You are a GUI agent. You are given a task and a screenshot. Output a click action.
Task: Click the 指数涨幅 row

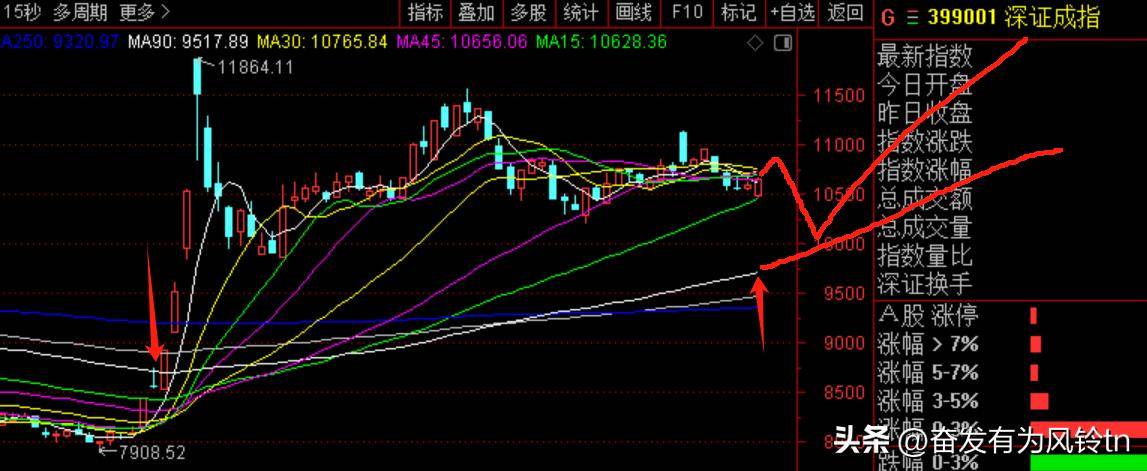(925, 170)
